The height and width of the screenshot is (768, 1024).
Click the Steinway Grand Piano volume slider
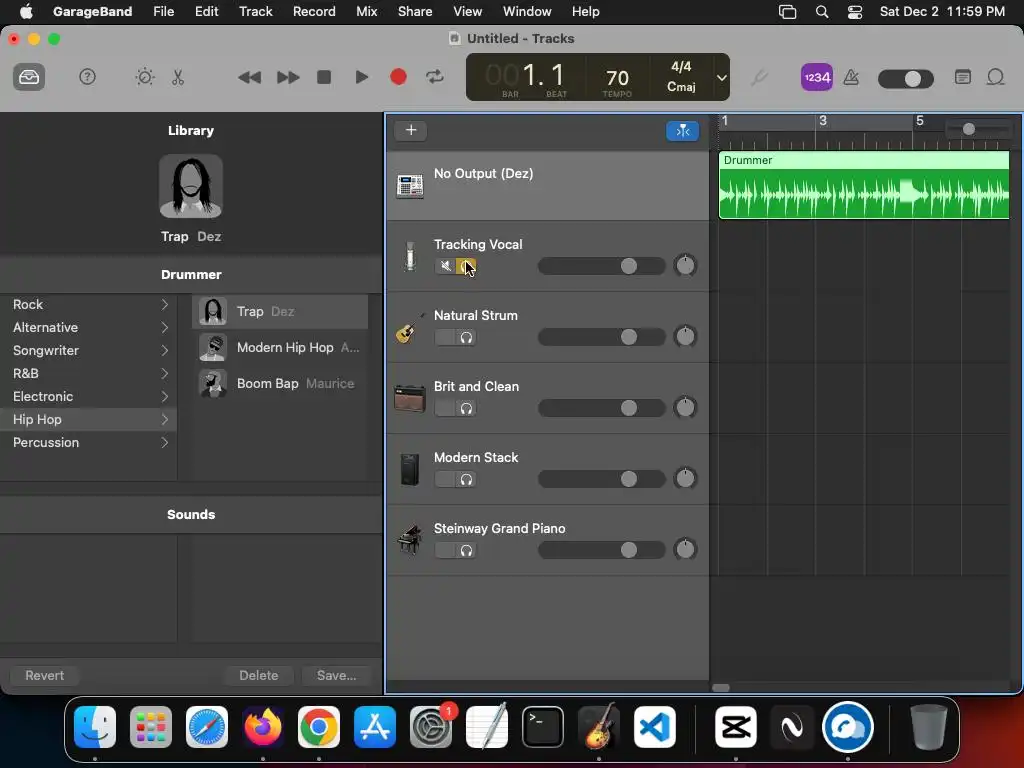point(601,550)
